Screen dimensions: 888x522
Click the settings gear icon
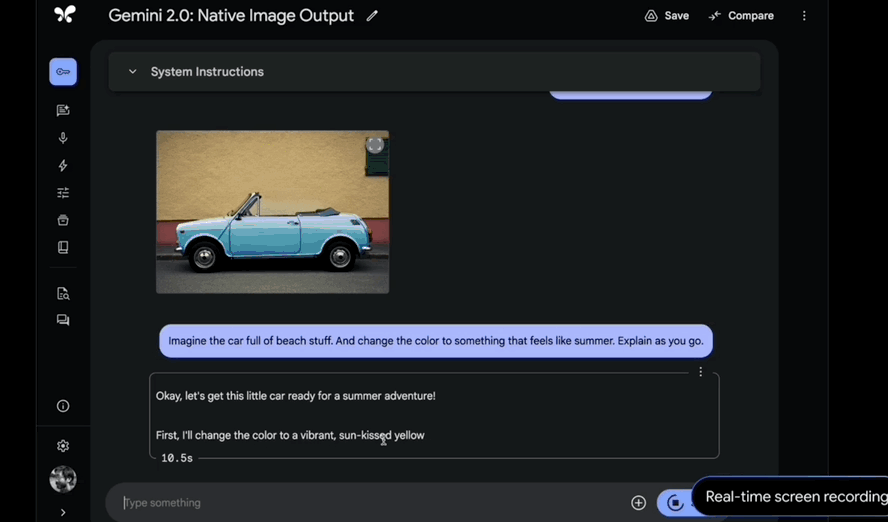click(63, 446)
